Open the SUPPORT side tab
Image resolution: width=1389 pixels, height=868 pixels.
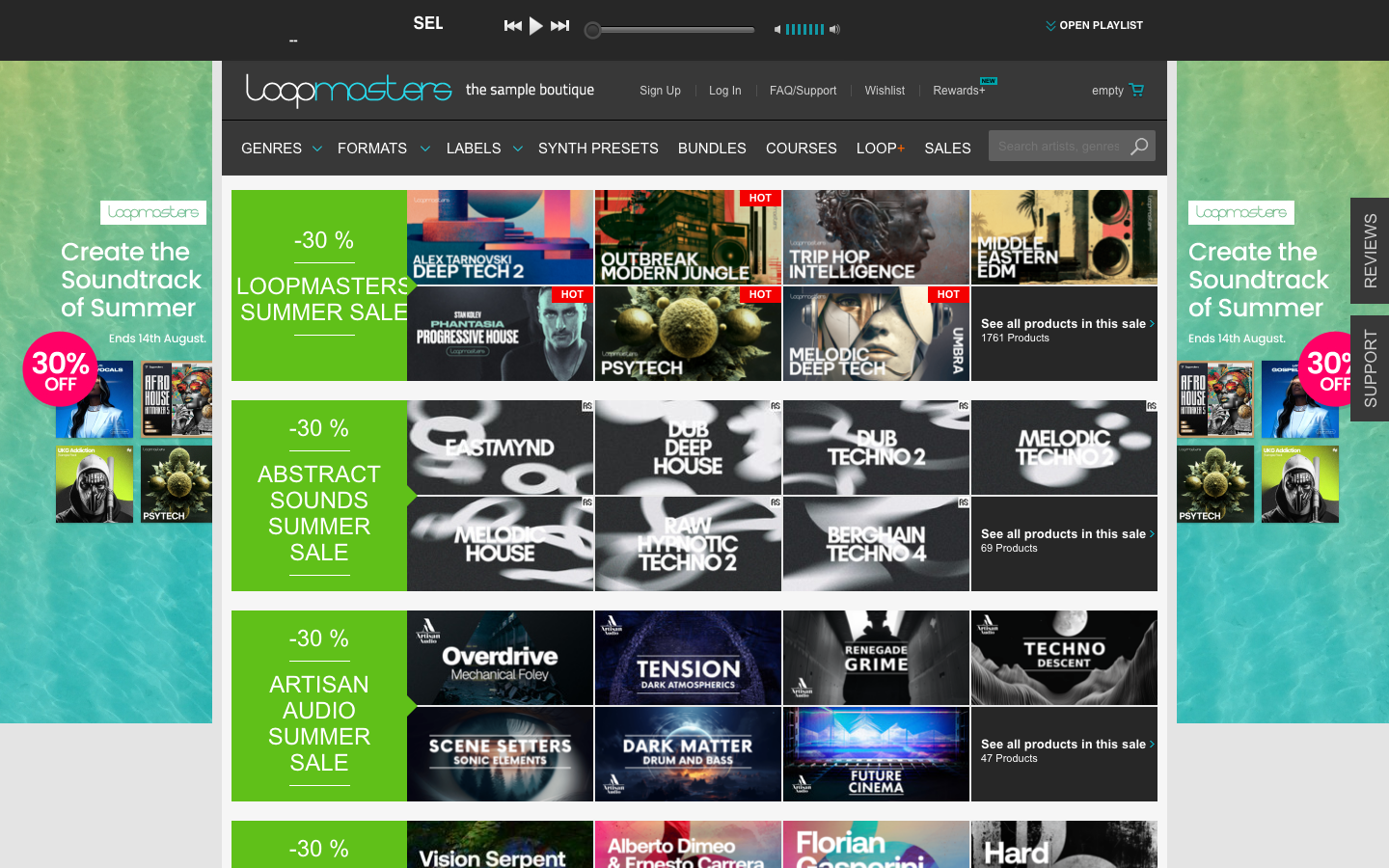tap(1370, 368)
